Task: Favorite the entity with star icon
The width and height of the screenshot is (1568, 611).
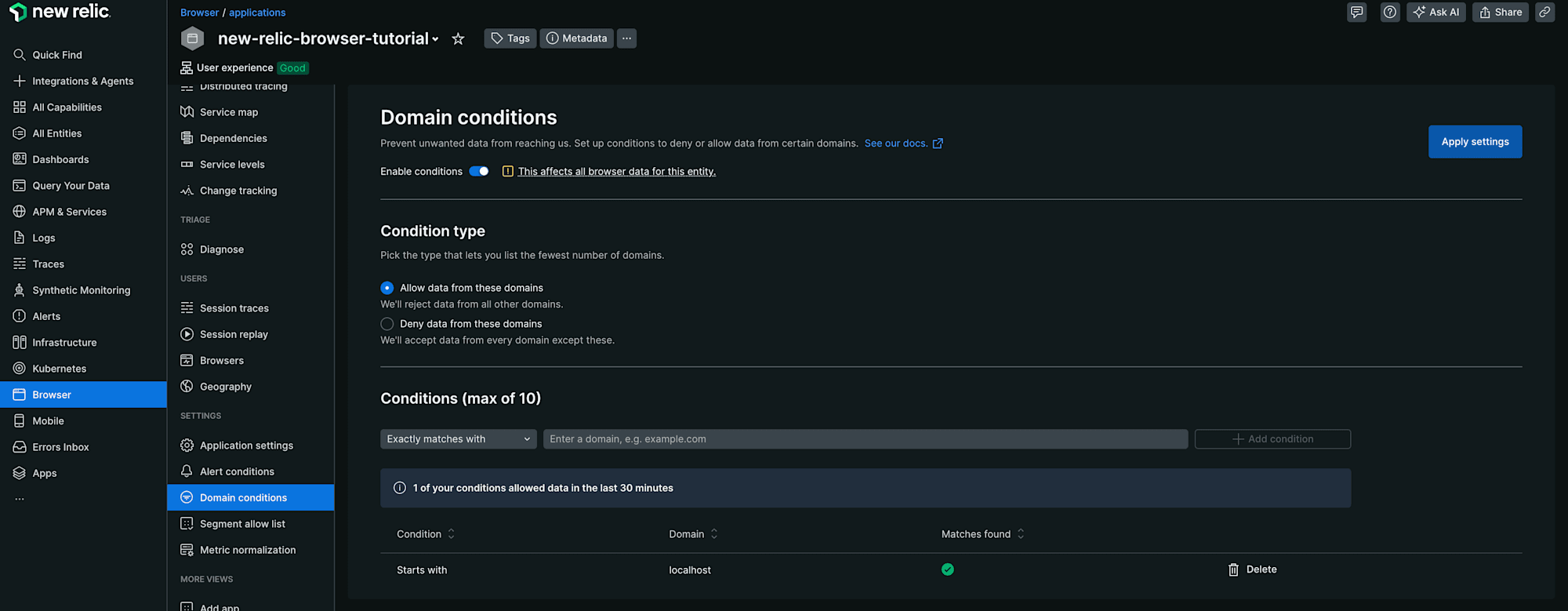Action: click(459, 38)
